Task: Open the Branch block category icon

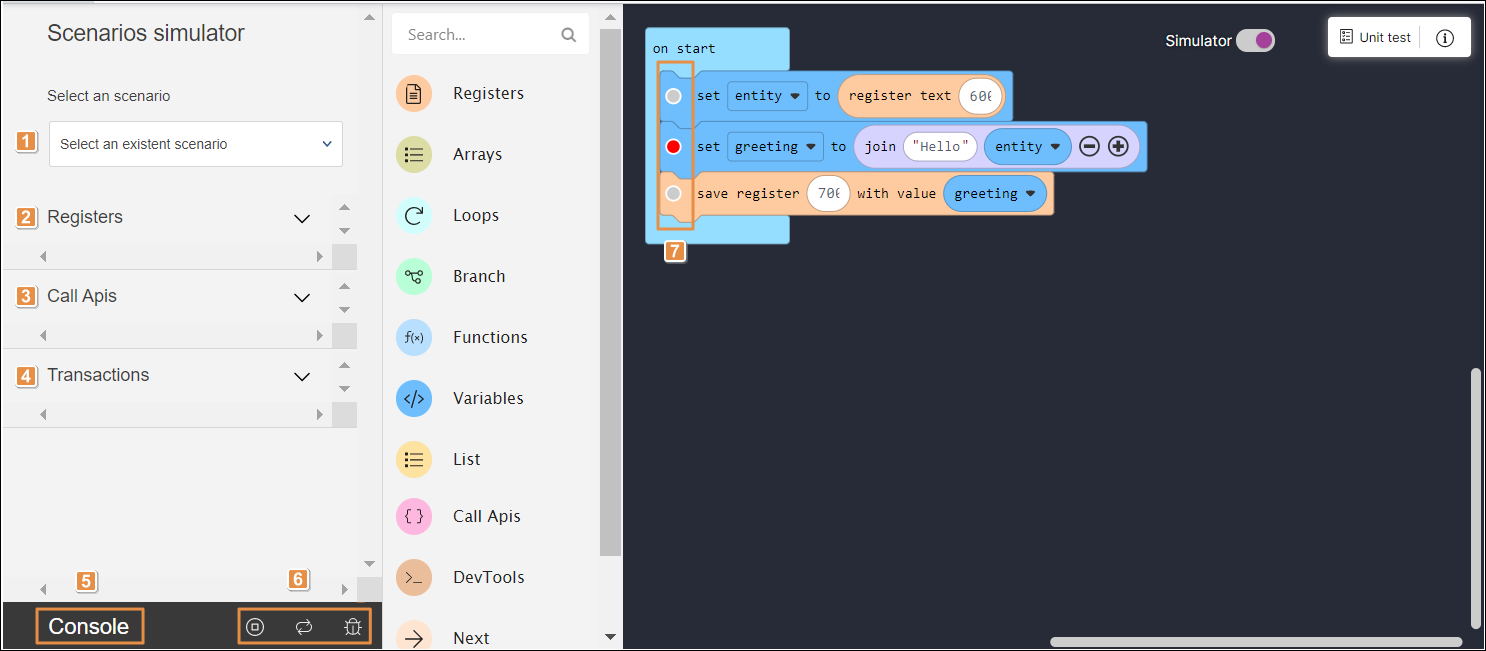Action: [414, 276]
